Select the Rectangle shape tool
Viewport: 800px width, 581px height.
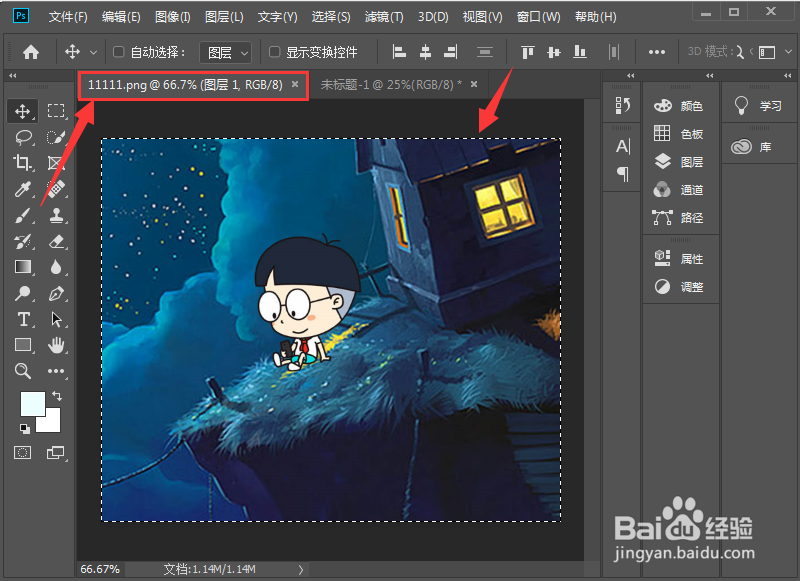pyautogui.click(x=23, y=345)
